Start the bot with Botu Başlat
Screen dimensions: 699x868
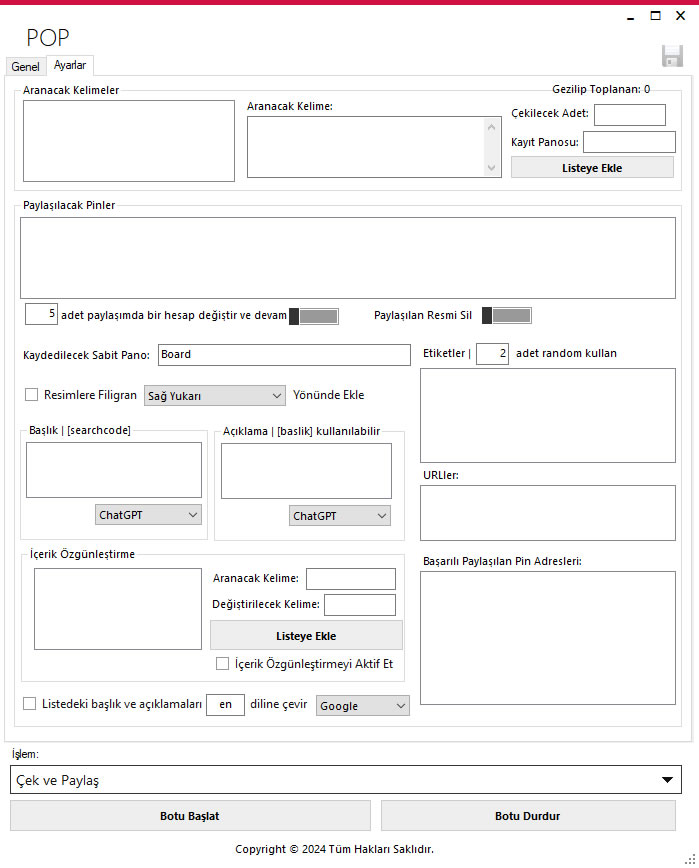click(x=190, y=815)
